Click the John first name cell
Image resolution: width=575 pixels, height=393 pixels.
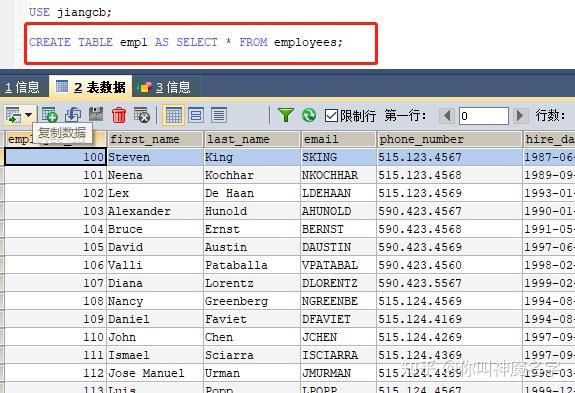point(155,337)
